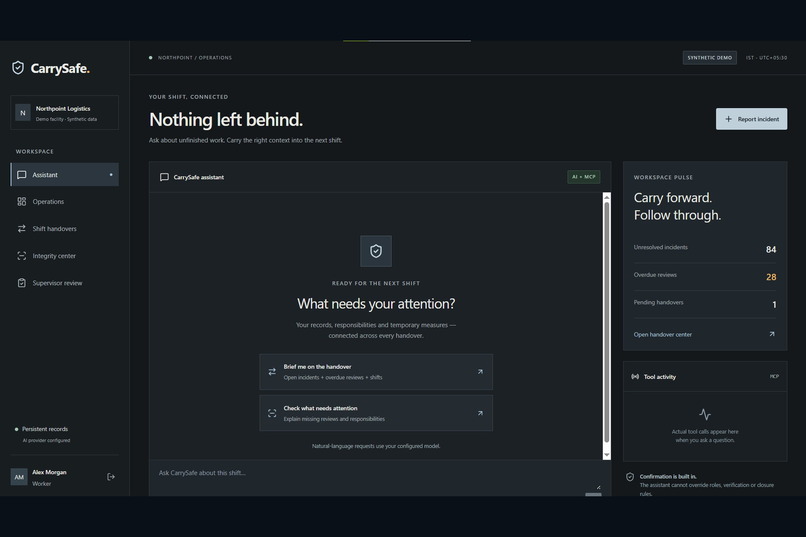Click arrow icon on Check what needs attention

tap(480, 413)
